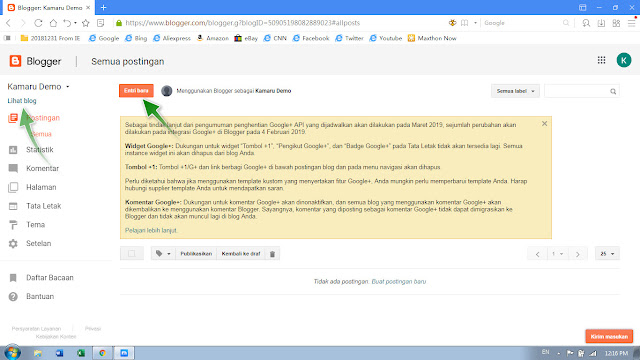The width and height of the screenshot is (640, 360).
Task: Click the Tema paint roller icon
Action: coord(13,225)
